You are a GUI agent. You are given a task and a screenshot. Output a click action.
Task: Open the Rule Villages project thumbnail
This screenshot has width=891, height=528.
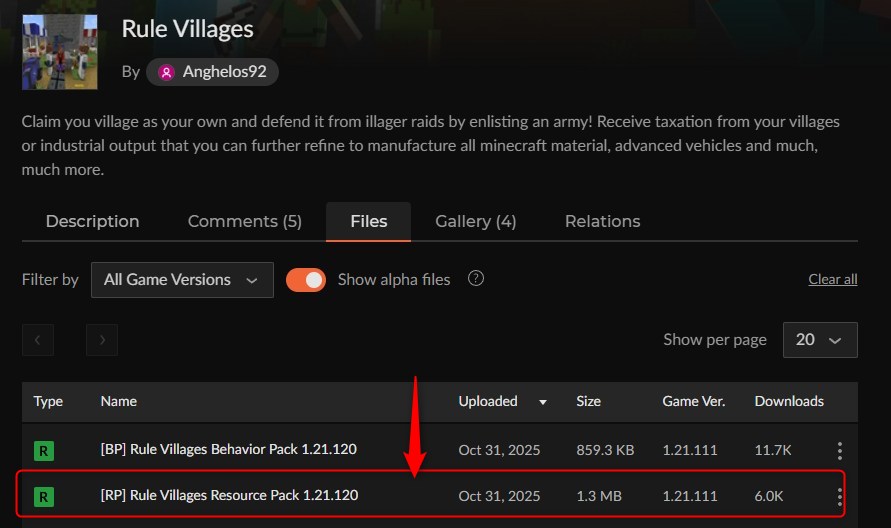coord(60,52)
